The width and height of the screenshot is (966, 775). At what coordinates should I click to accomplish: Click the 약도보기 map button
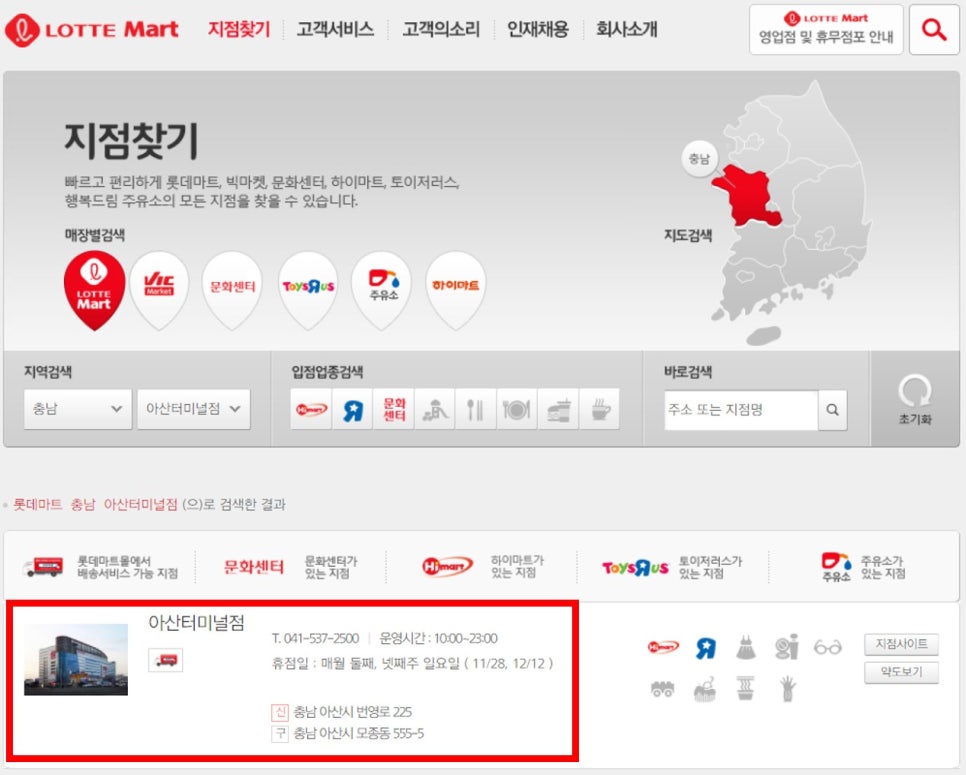(901, 672)
